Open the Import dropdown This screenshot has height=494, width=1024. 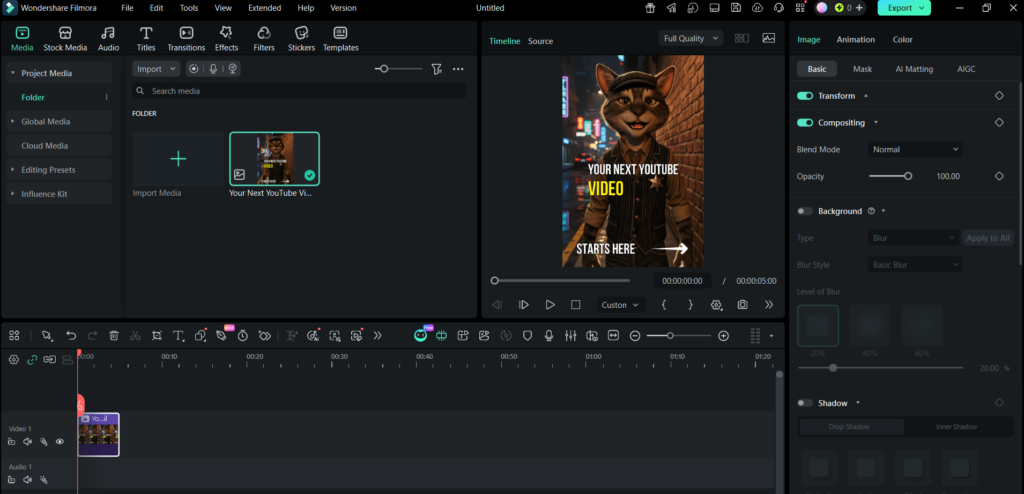click(x=156, y=69)
